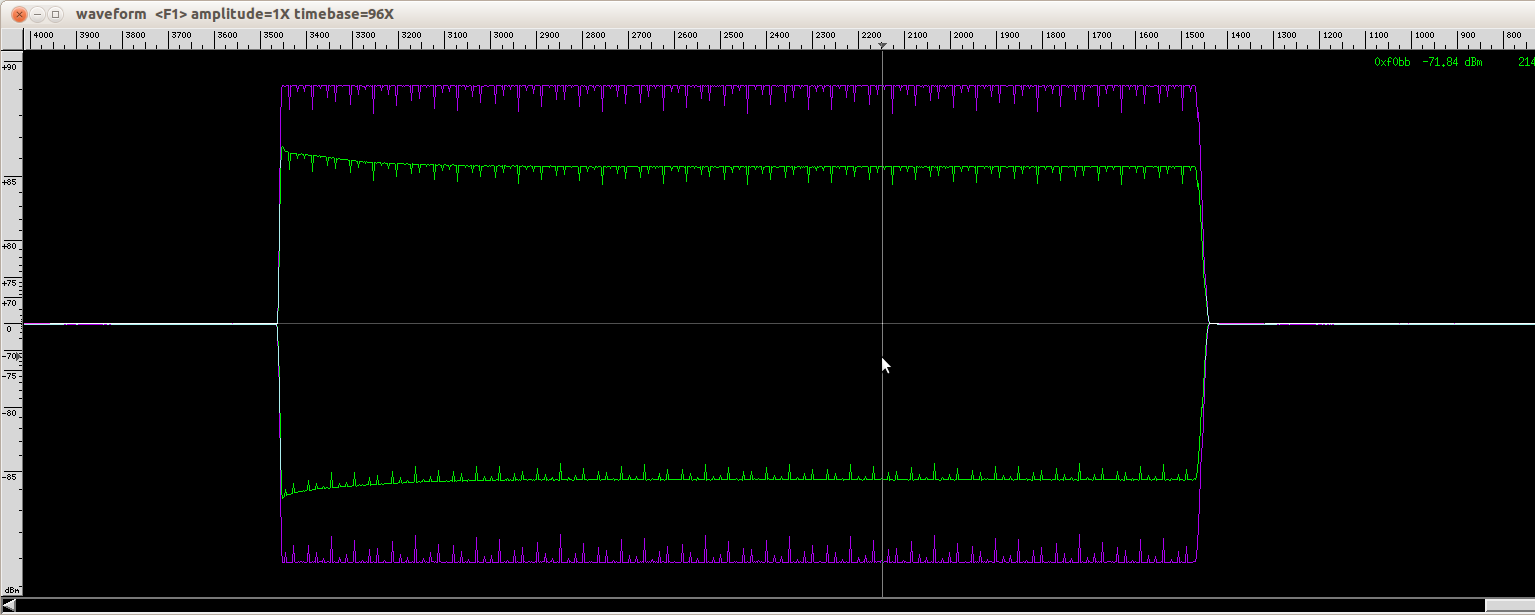Screen dimensions: 1535x615
Task: Click the 800 mark on time ruler
Action: (1513, 36)
